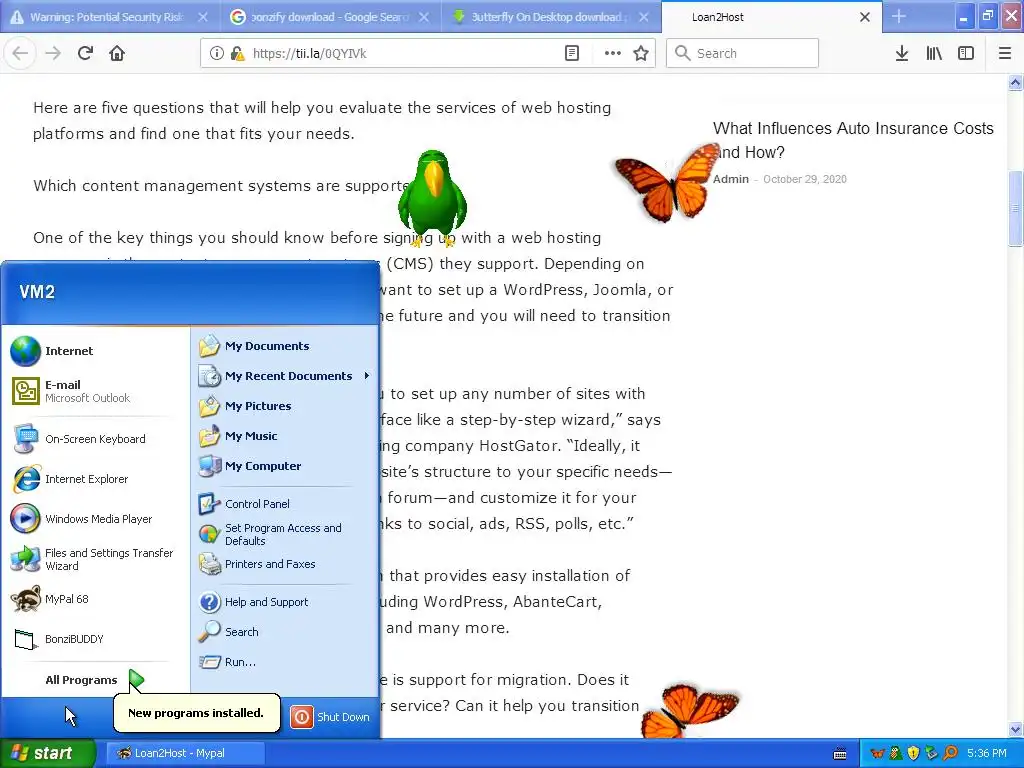Image resolution: width=1024 pixels, height=768 pixels.
Task: Click the browser Forward arrow button
Action: [x=53, y=54]
